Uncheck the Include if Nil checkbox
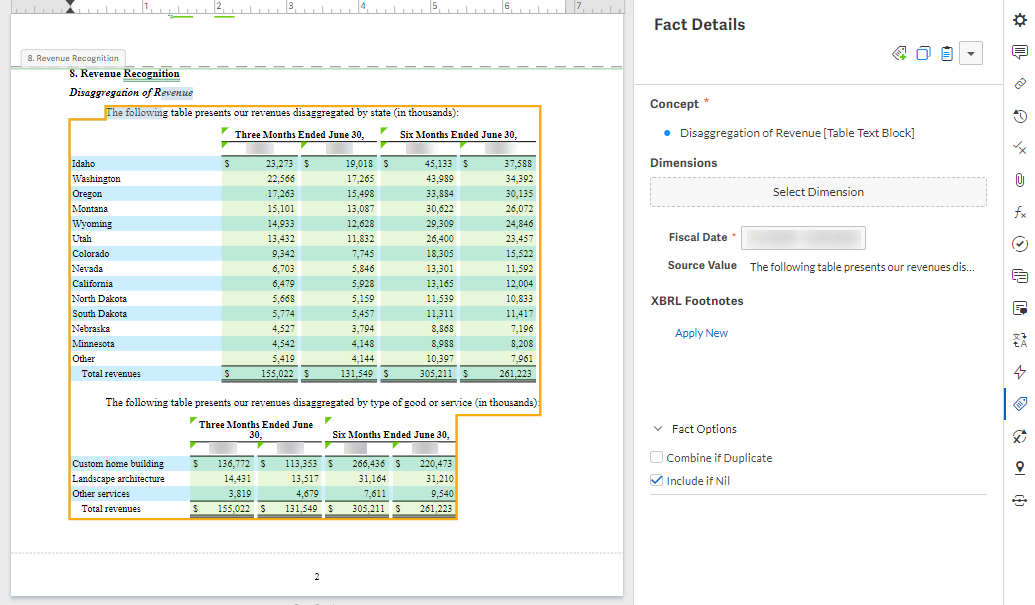 tap(657, 481)
